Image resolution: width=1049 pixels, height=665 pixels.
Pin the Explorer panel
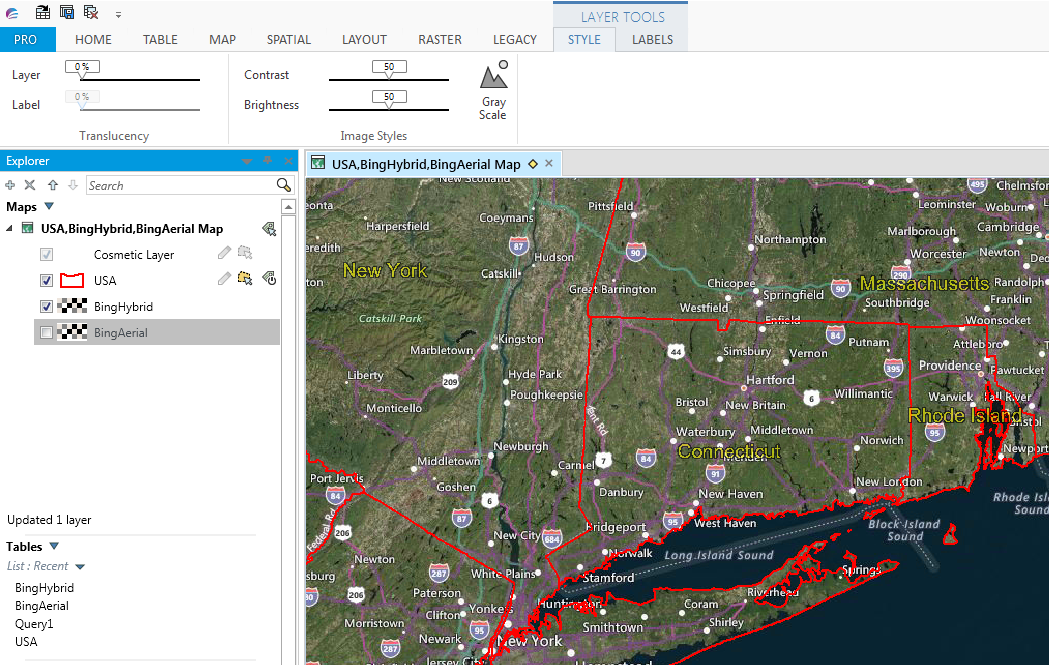tap(267, 161)
